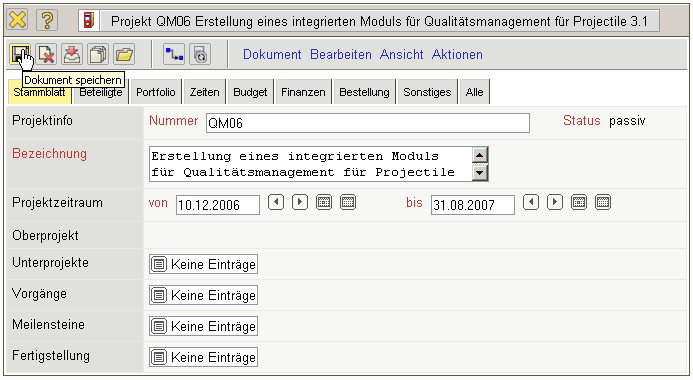Click the Bezeichnung scroll down arrow
The image size is (693, 380).
tap(480, 173)
